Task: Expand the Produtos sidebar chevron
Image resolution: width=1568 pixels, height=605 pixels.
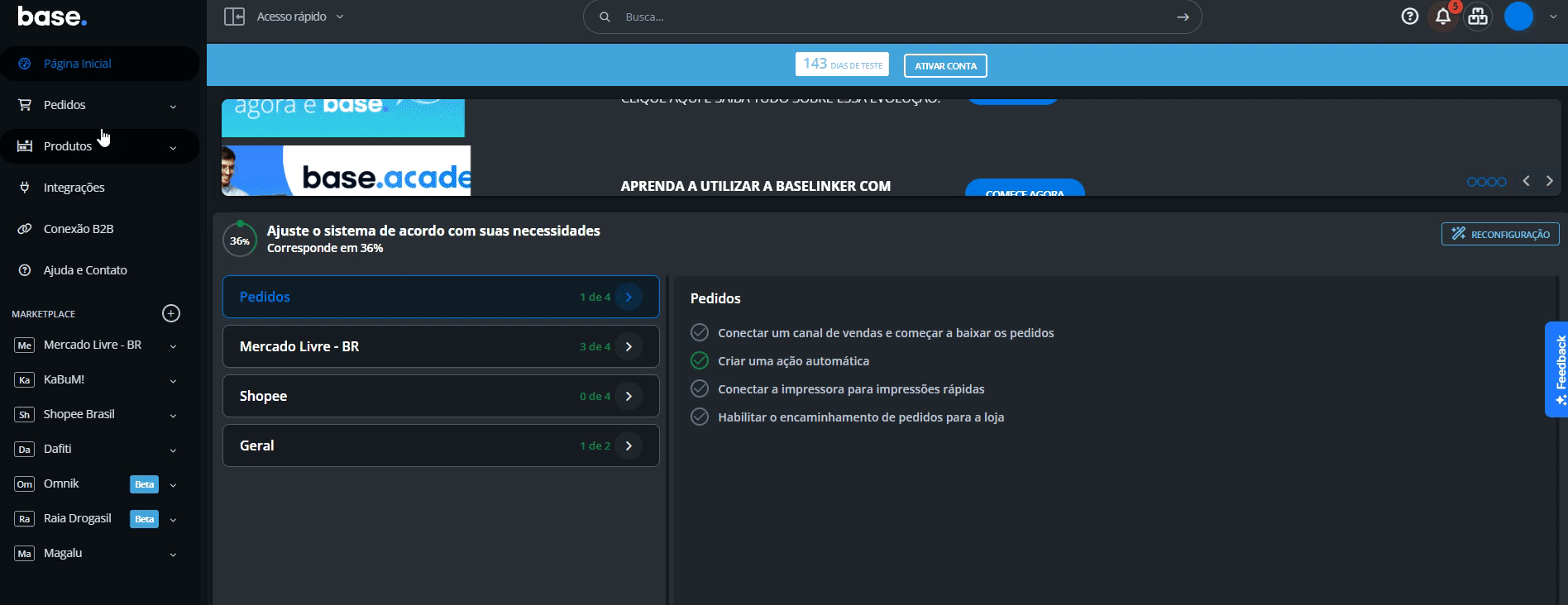Action: pos(173,147)
